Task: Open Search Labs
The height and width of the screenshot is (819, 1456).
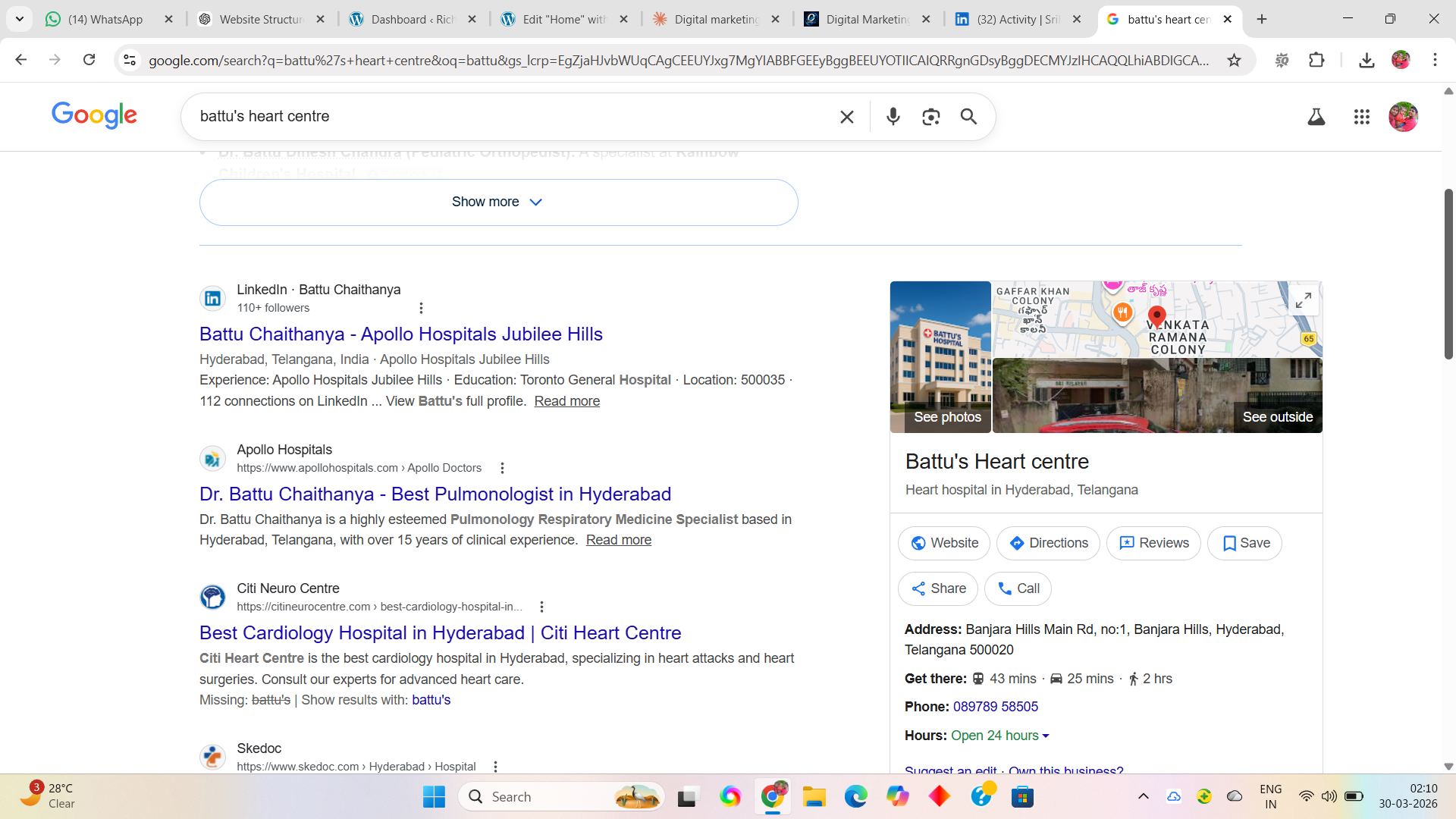Action: [1316, 117]
